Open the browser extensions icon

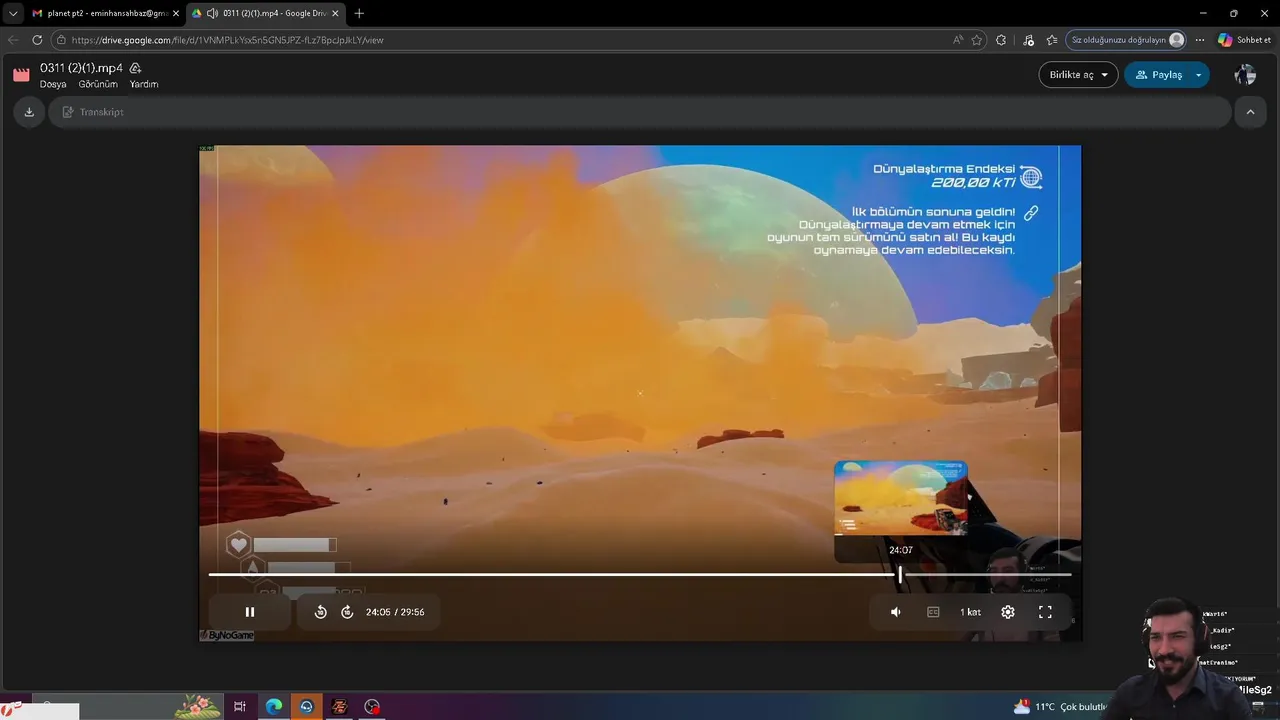click(x=1001, y=40)
